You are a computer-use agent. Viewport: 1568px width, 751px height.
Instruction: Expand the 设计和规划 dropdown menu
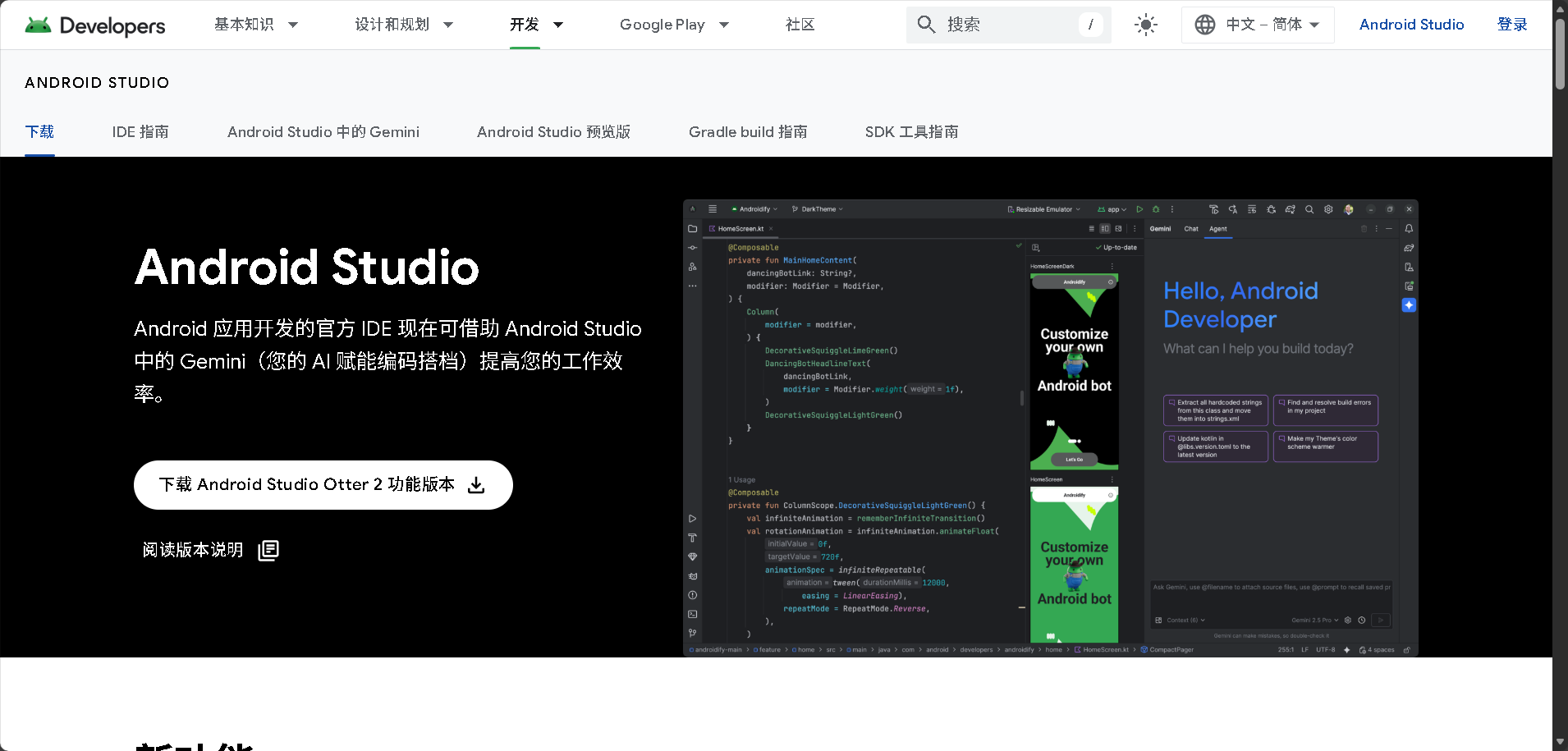pos(404,25)
